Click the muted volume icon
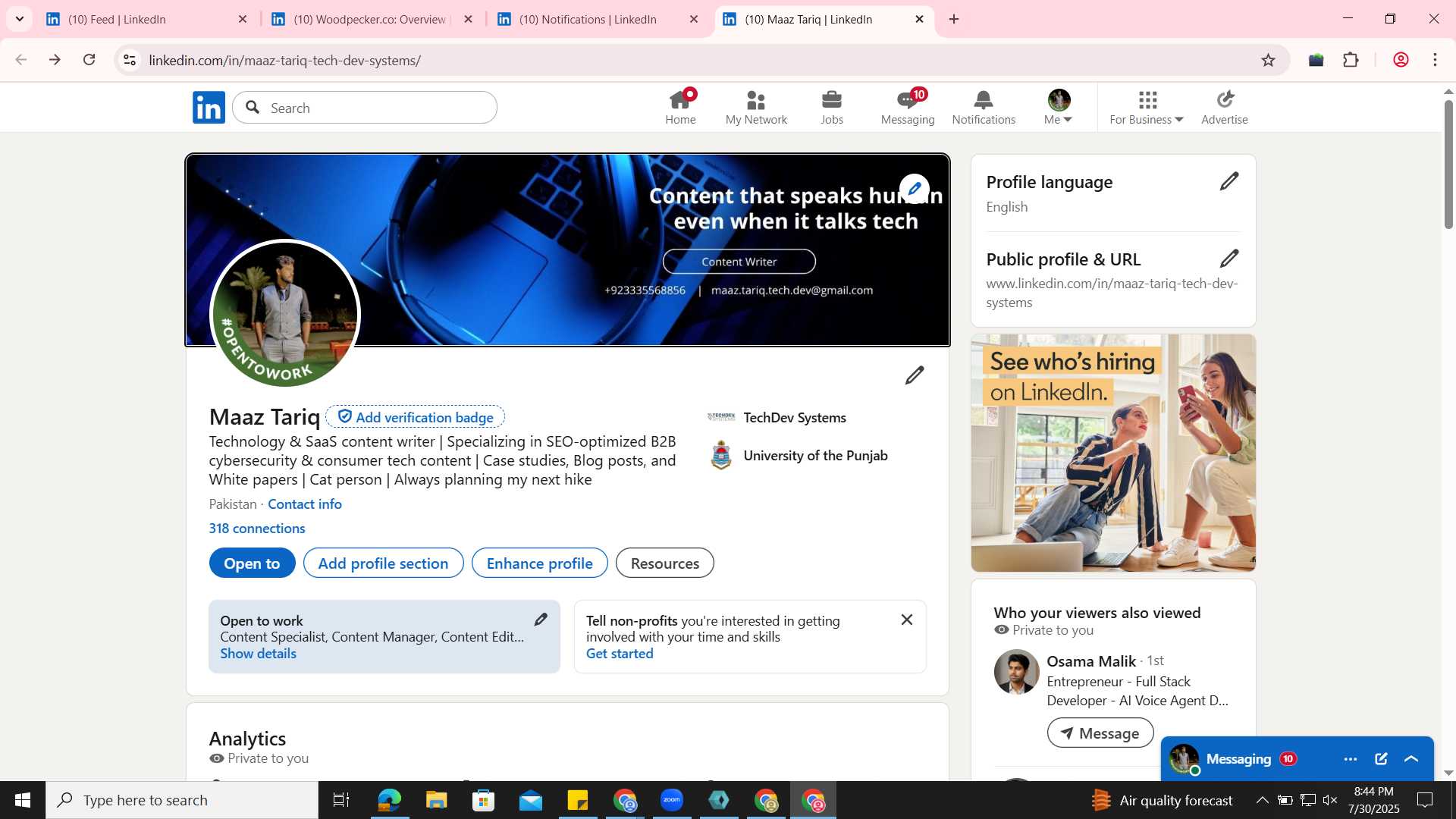The image size is (1456, 819). pyautogui.click(x=1330, y=800)
